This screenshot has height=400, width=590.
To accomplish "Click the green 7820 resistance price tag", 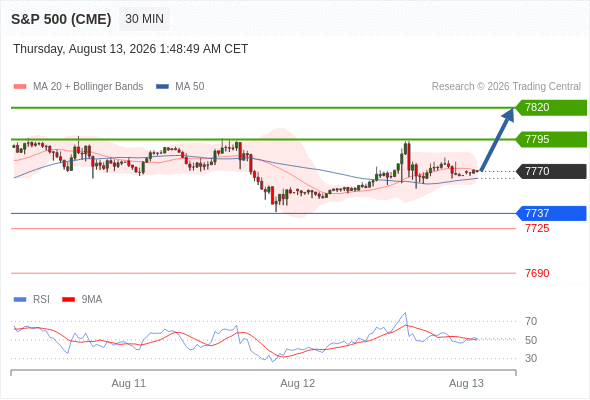I will (551, 108).
